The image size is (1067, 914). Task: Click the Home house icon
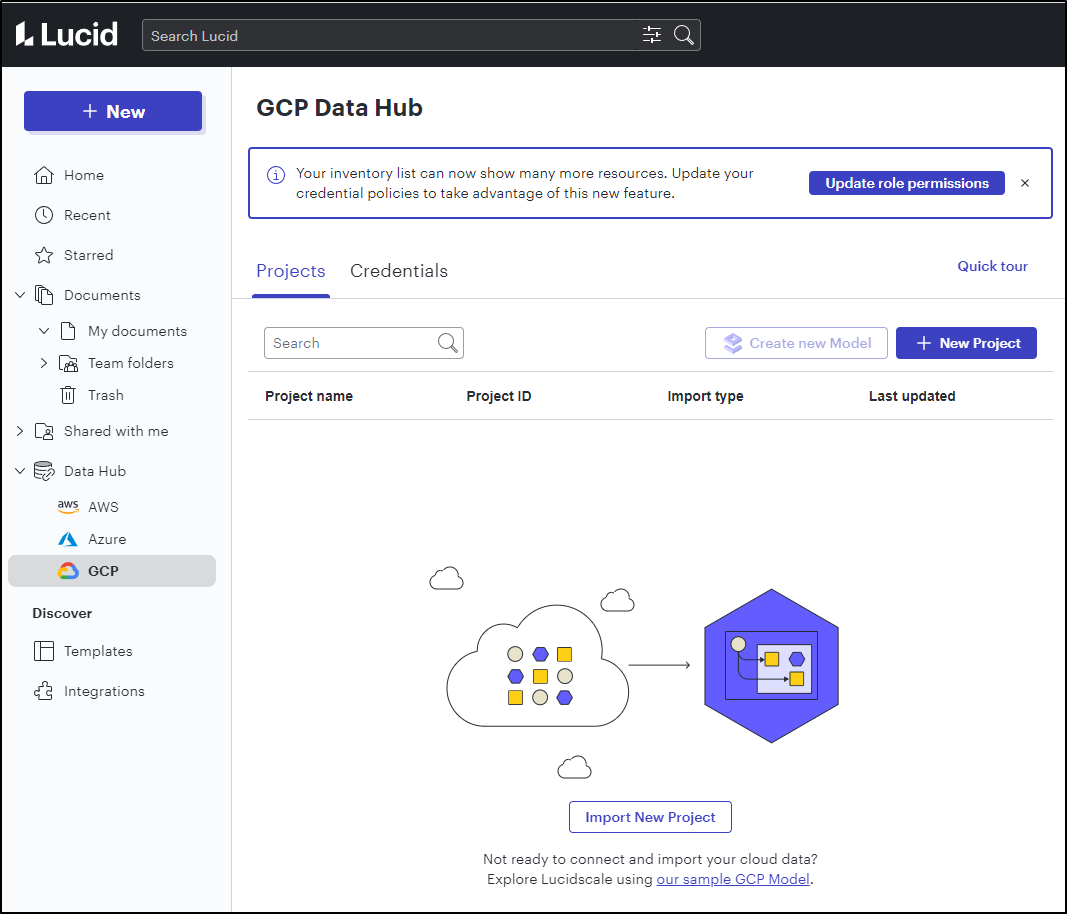click(x=44, y=175)
